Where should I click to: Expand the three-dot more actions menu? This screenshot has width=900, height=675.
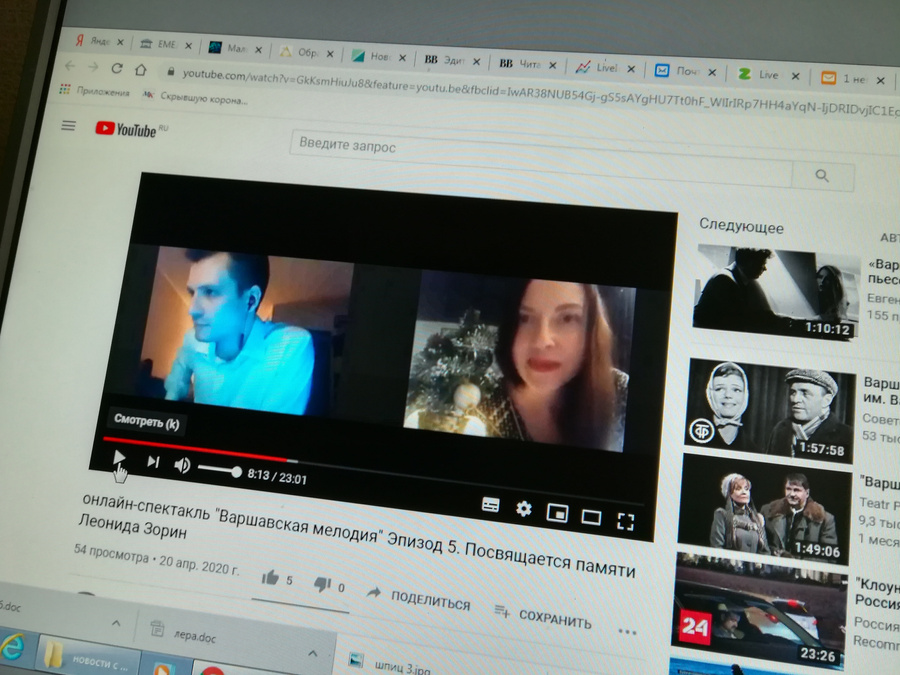[x=627, y=632]
